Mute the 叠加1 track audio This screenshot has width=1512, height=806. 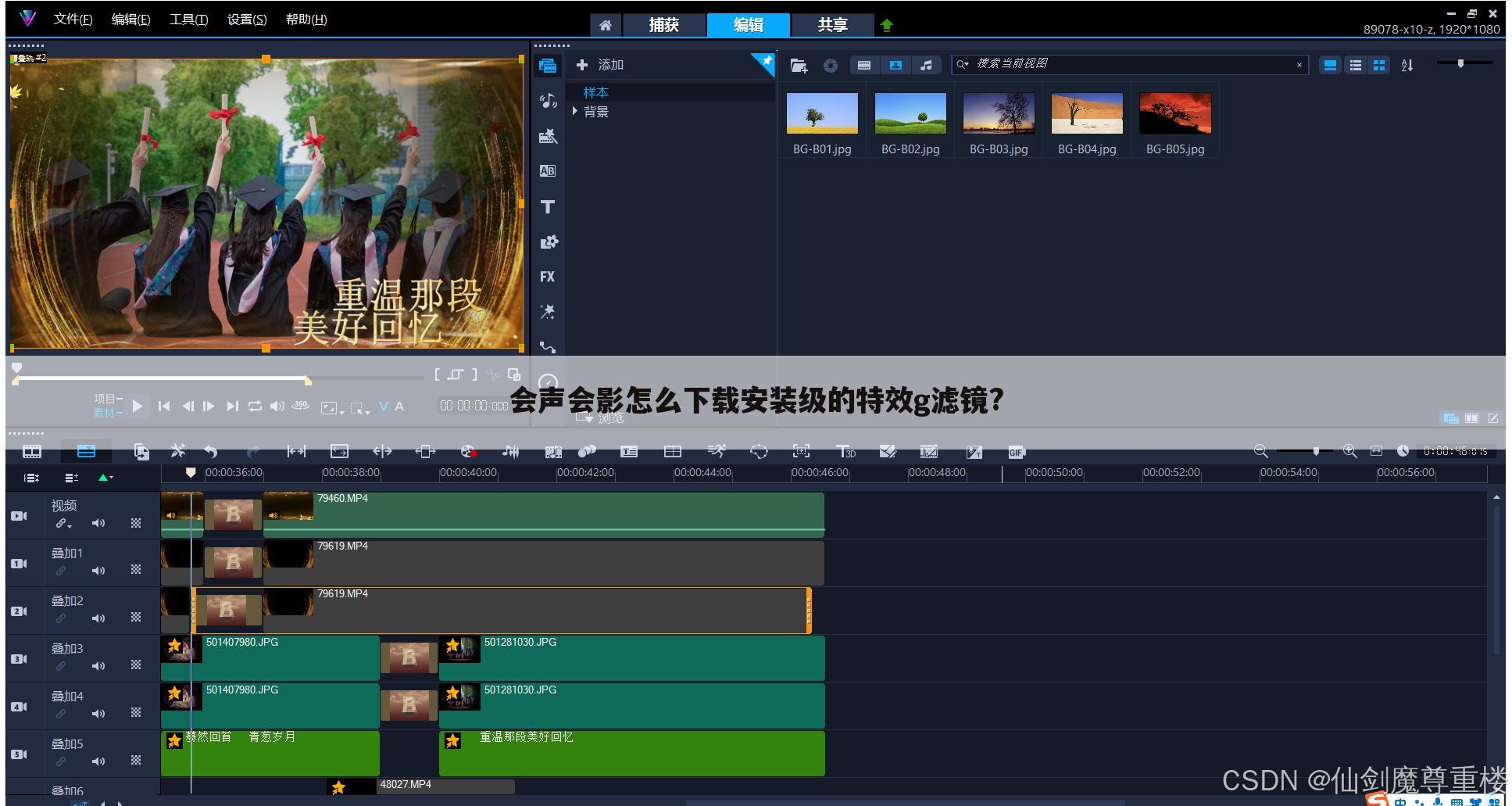[x=98, y=571]
